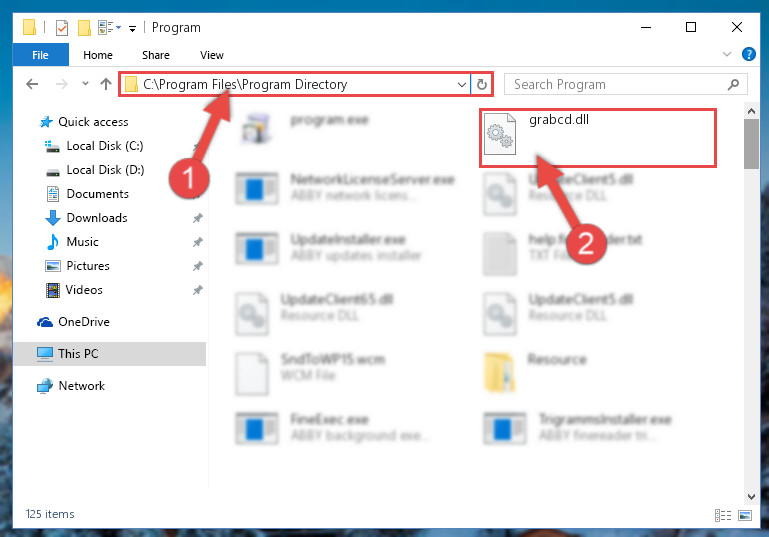Screen dimensions: 769x537
Task: Switch to large icons view layout
Action: tap(745, 515)
